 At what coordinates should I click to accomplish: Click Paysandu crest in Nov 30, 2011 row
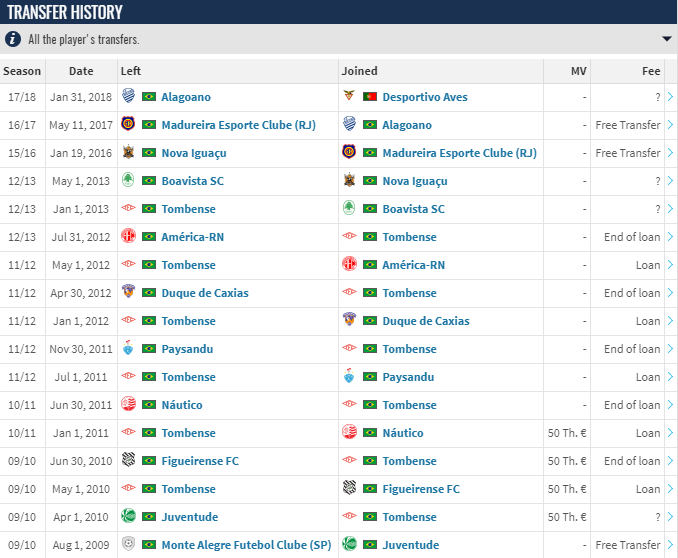coord(128,348)
